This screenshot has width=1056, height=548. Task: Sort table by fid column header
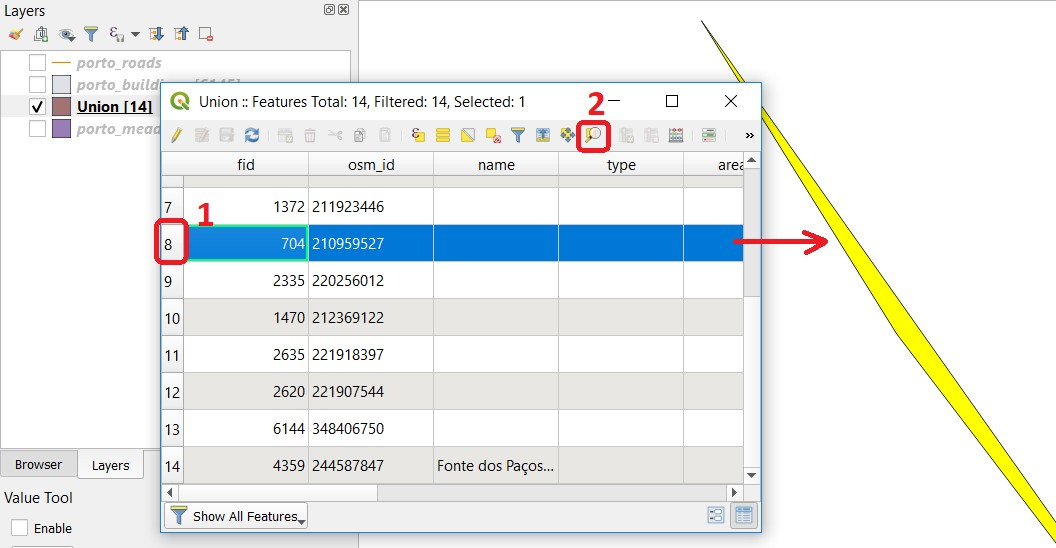tap(246, 164)
